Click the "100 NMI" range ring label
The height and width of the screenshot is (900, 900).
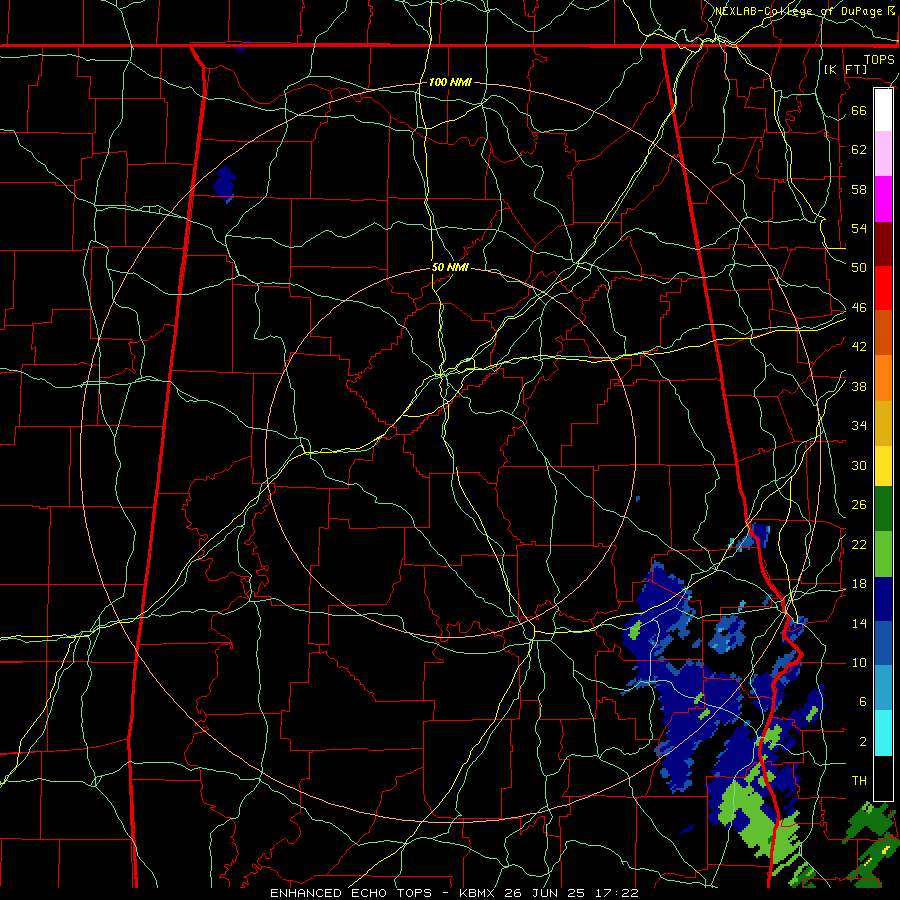tap(450, 82)
